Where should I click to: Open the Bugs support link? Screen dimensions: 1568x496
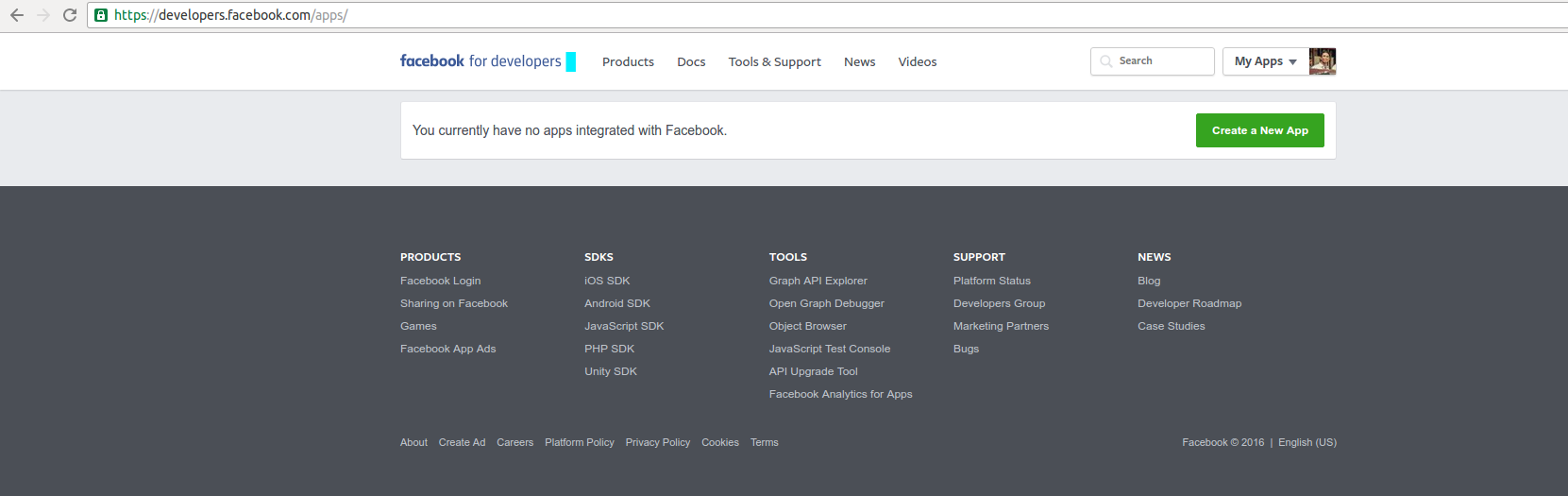coord(966,349)
